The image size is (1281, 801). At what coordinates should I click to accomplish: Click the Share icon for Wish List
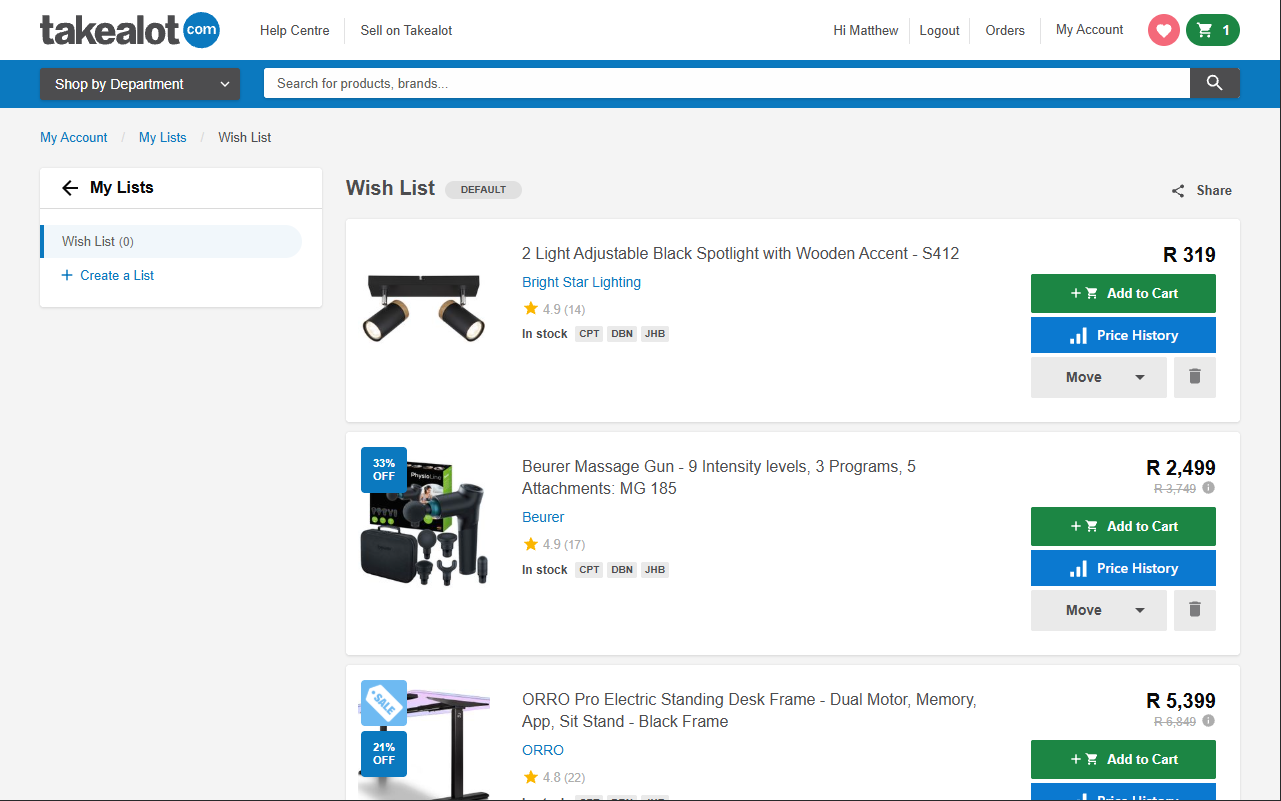(1178, 191)
